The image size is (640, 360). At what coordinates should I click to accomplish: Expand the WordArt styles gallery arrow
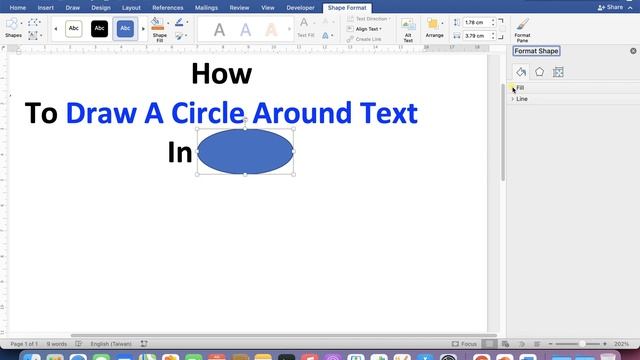[289, 29]
